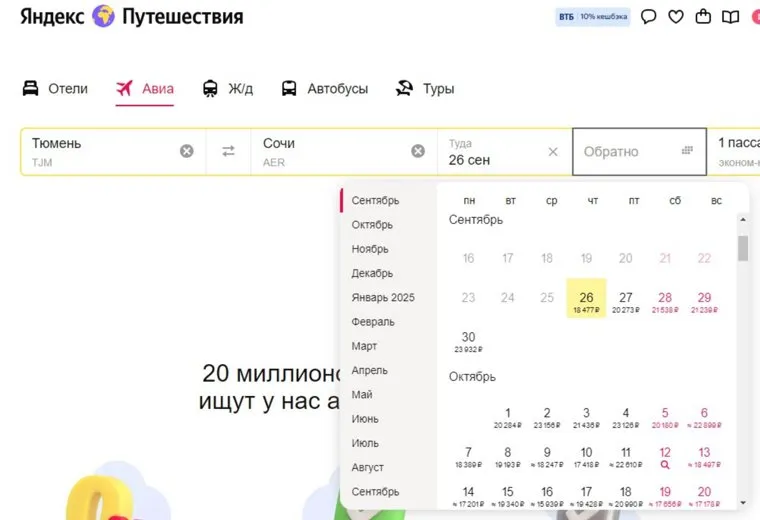Image resolution: width=760 pixels, height=520 pixels.
Task: Switch to the Ж/д trains tab
Action: pyautogui.click(x=228, y=89)
